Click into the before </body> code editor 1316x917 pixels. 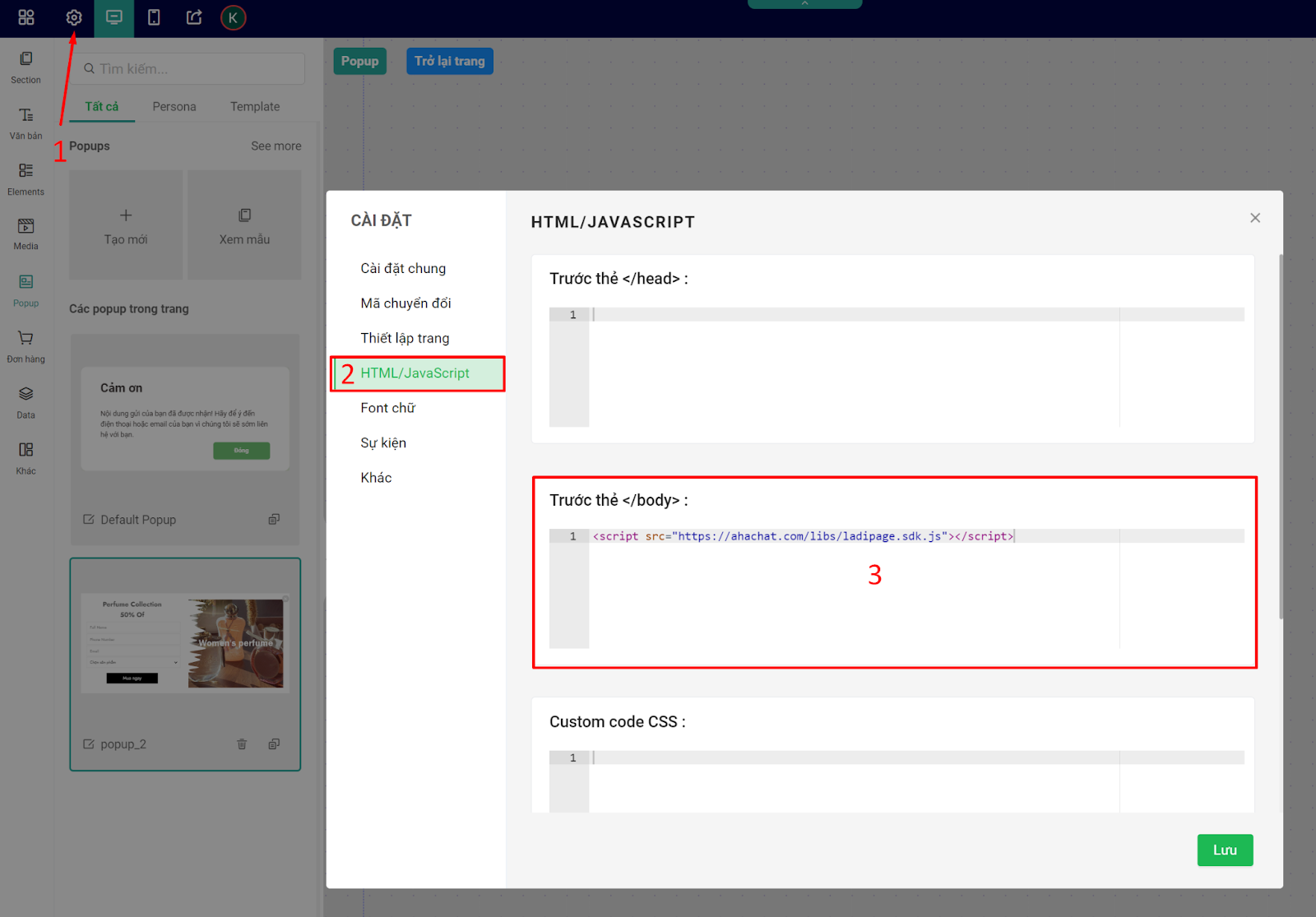coord(897,589)
